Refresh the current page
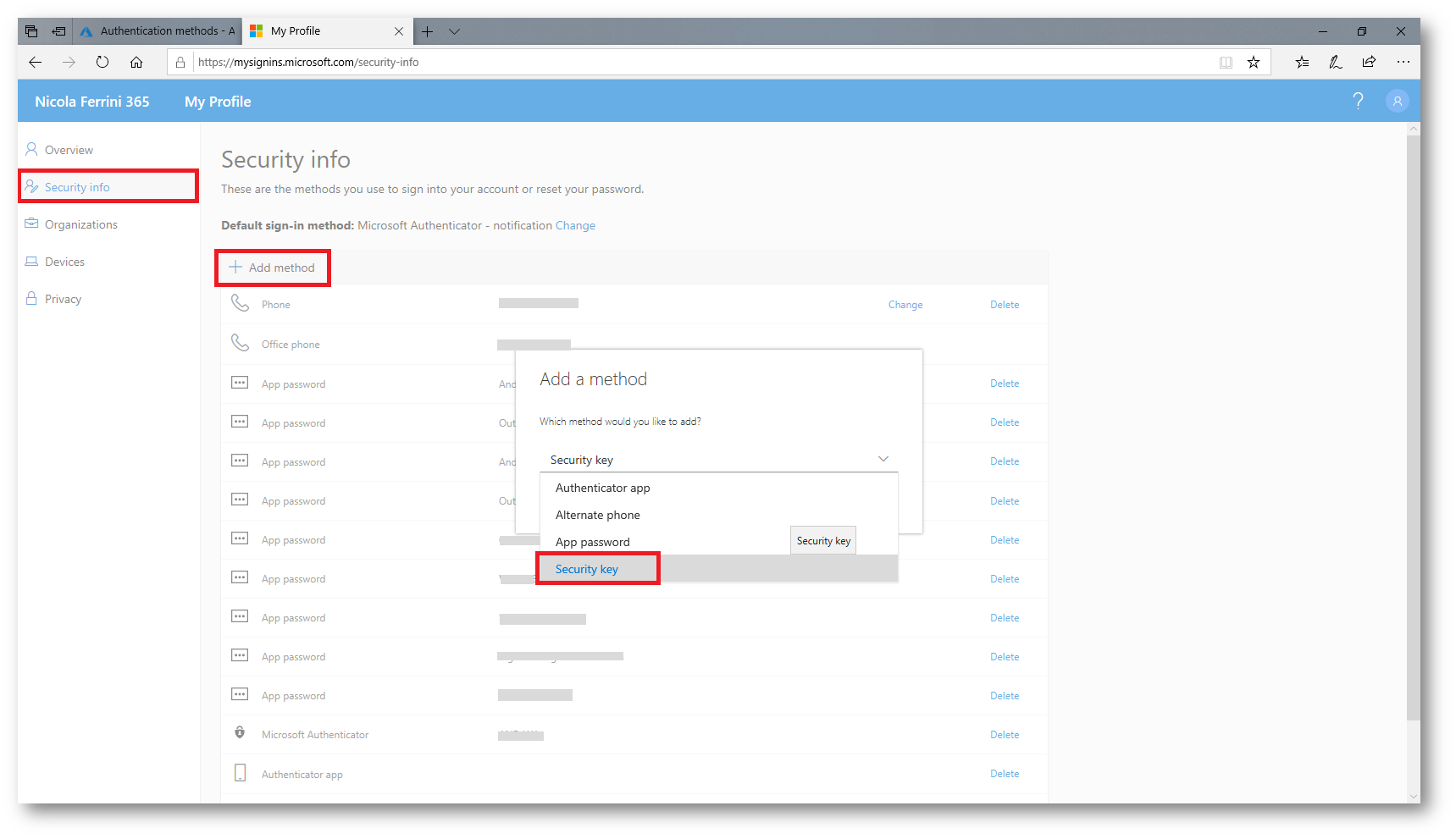 pos(102,62)
